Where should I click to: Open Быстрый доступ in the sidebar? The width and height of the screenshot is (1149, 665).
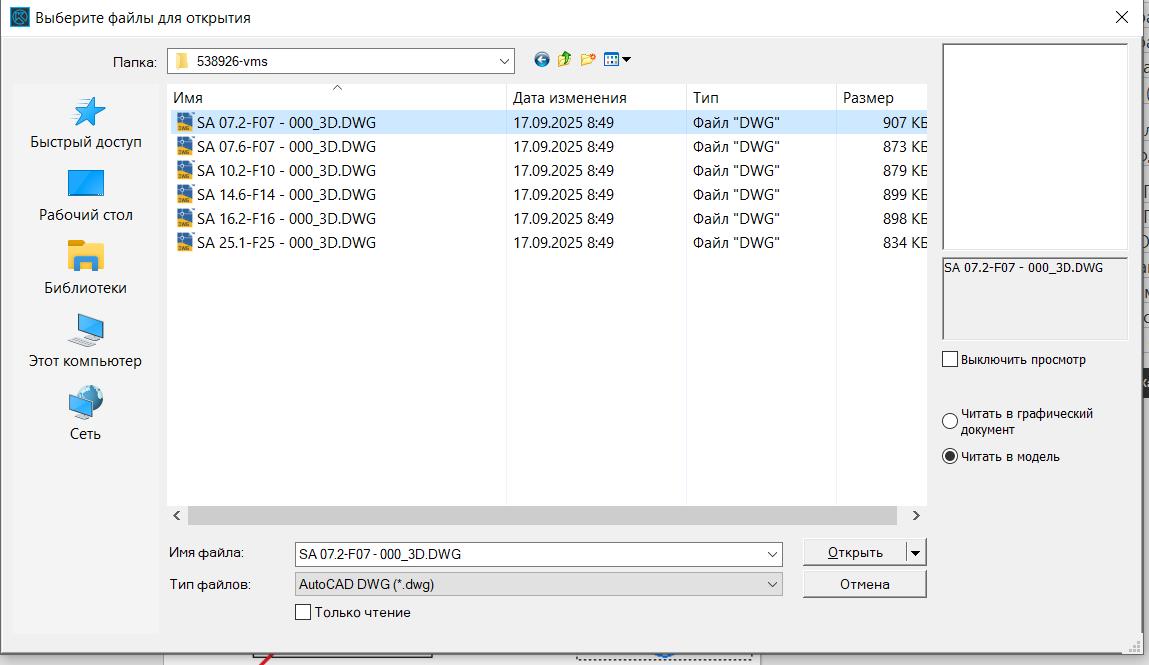[x=86, y=123]
